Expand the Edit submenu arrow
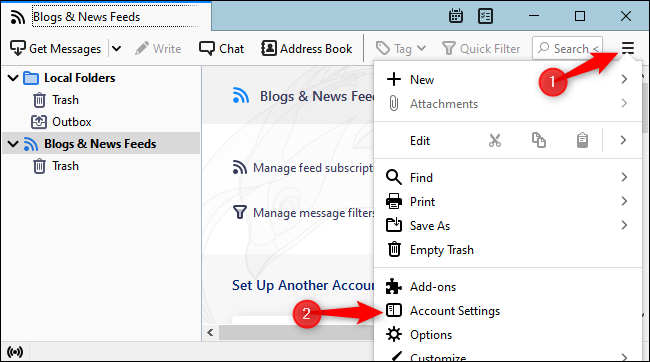Viewport: 650px width, 362px height. pos(623,140)
